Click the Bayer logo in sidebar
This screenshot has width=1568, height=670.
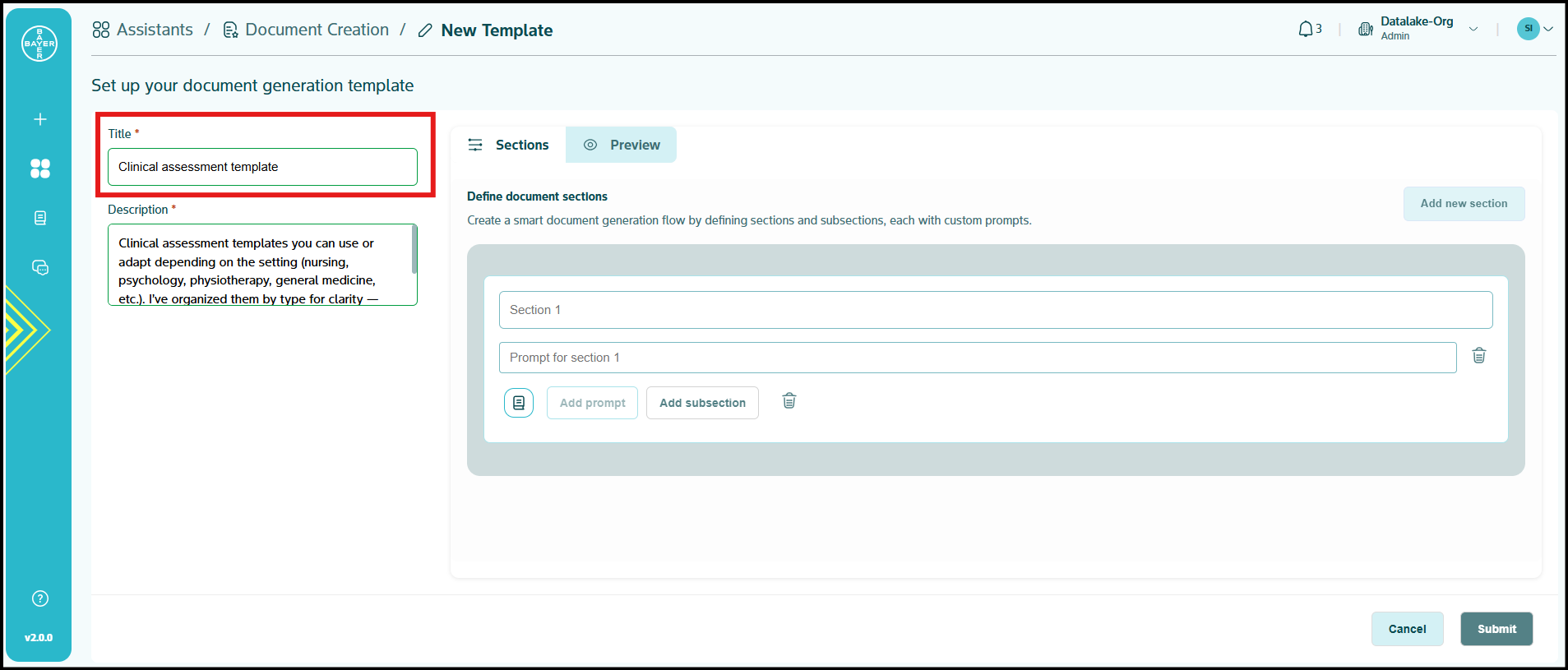point(39,44)
